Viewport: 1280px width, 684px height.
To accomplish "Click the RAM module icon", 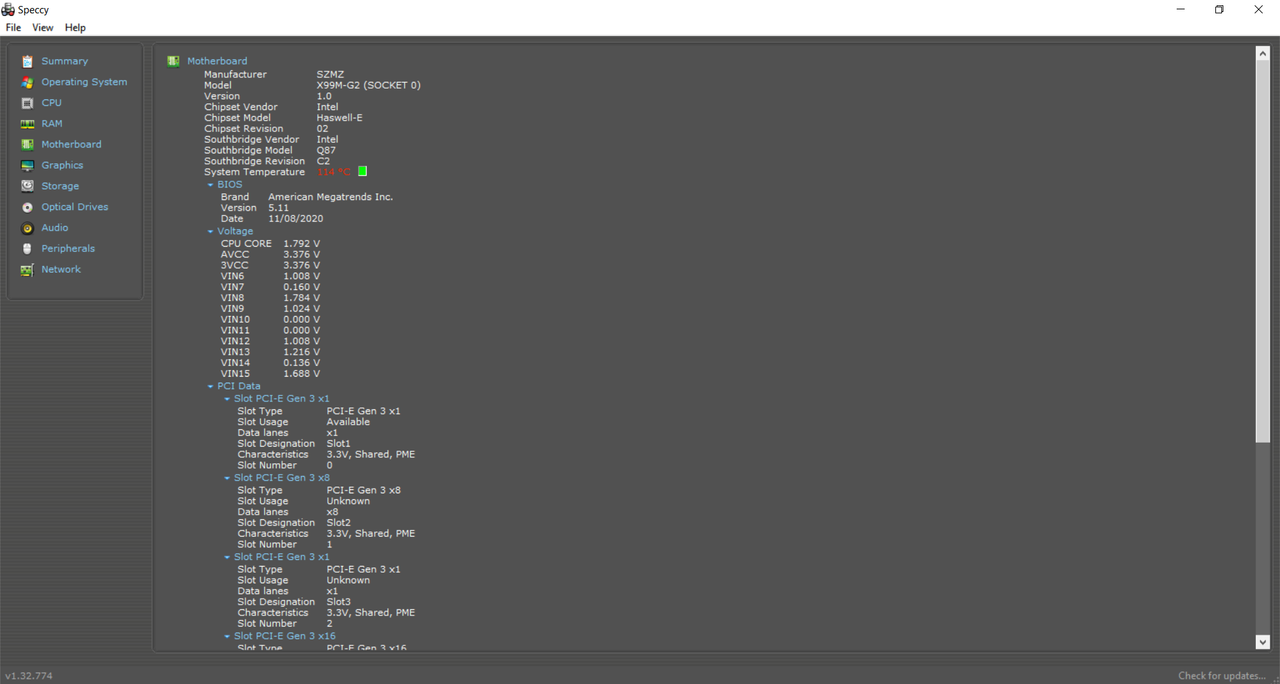I will [27, 124].
